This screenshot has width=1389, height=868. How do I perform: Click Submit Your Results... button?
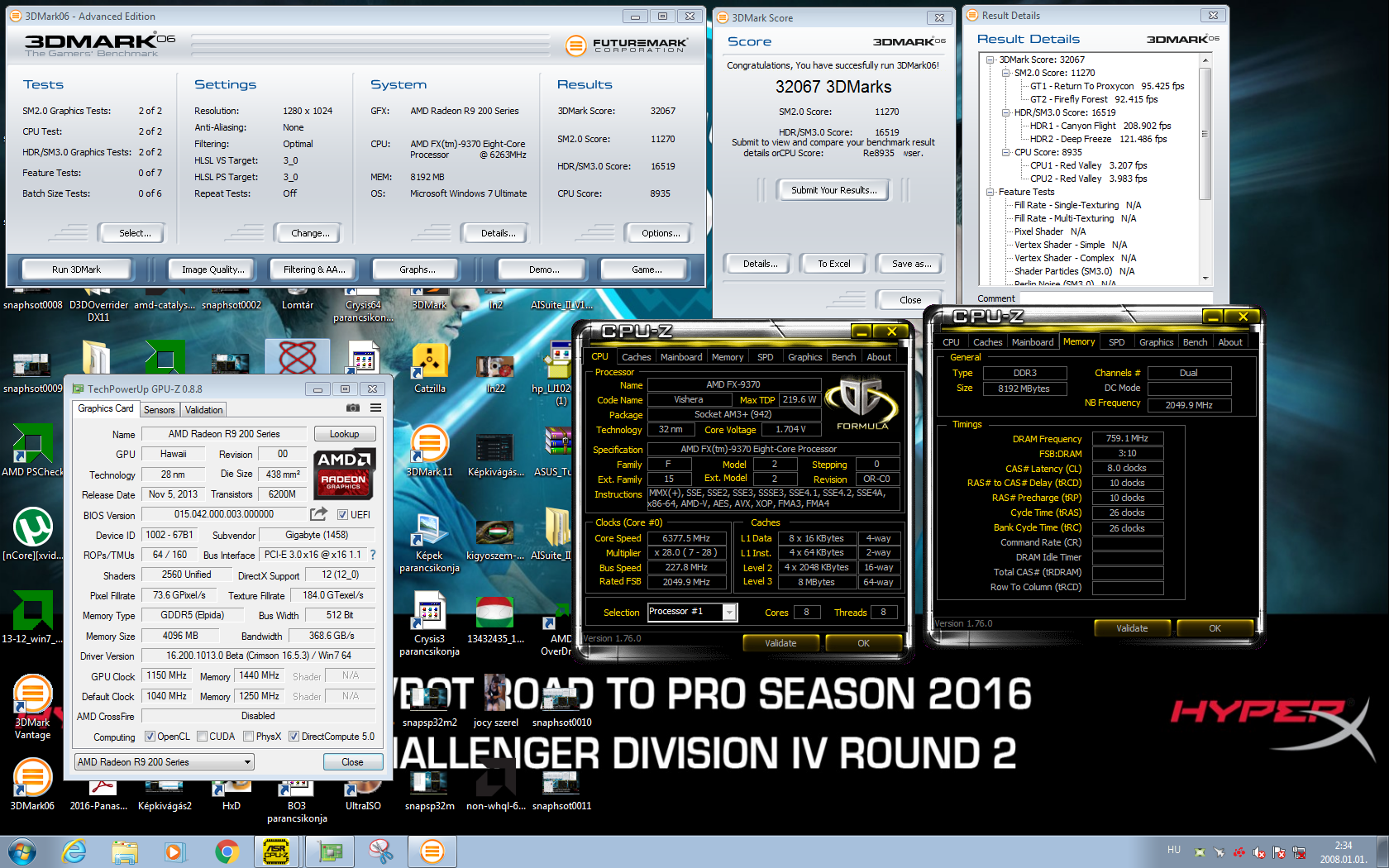tap(833, 190)
